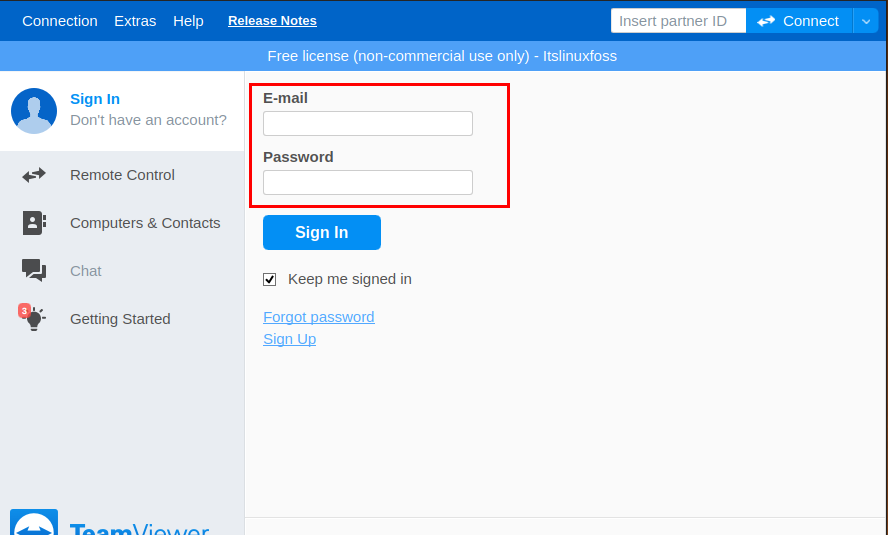Open the Help menu
This screenshot has height=535, width=888.
click(188, 21)
